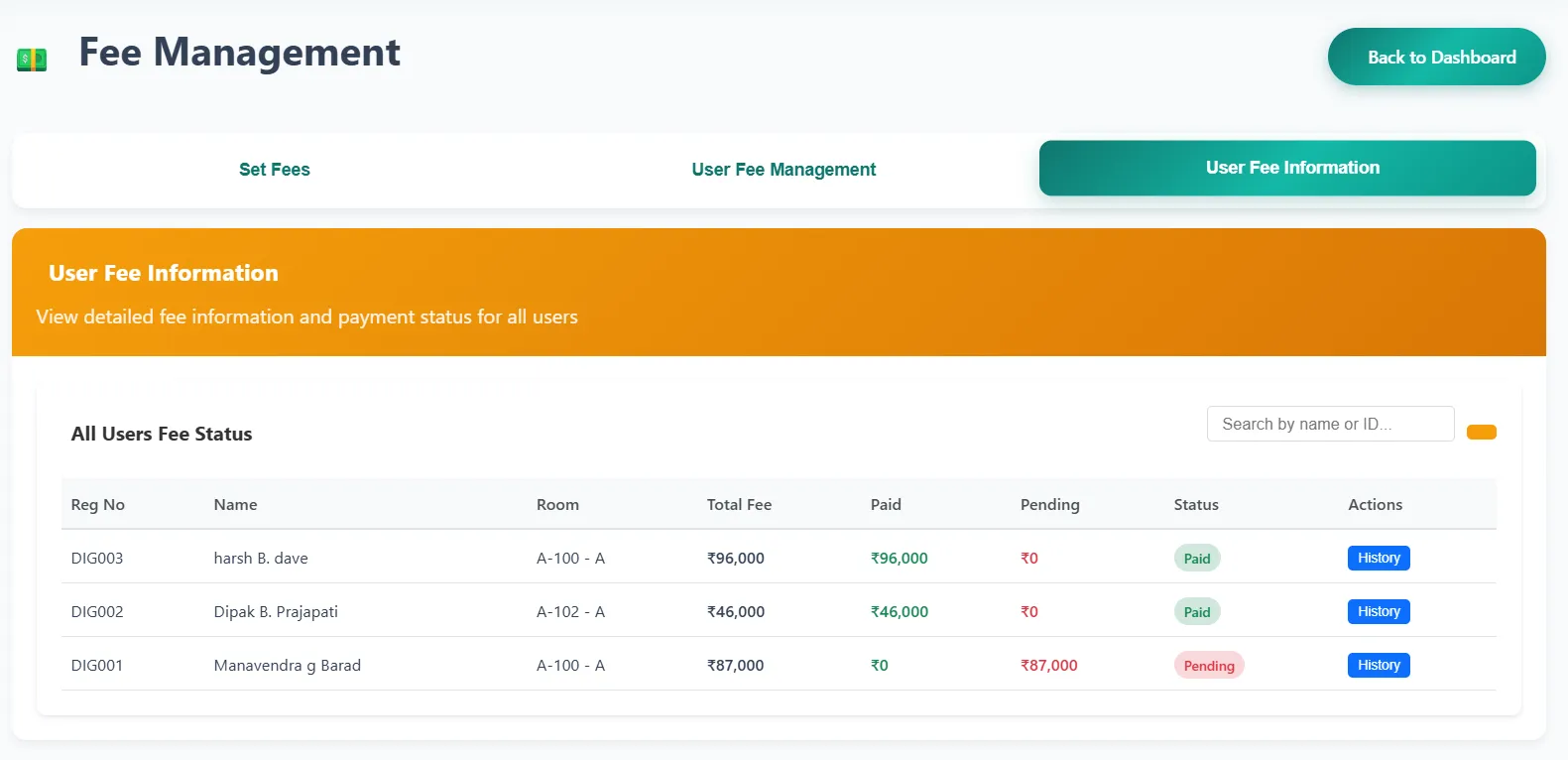Screen dimensions: 1568x760
Task: Click the name Manavendra g Barad
Action: [288, 665]
